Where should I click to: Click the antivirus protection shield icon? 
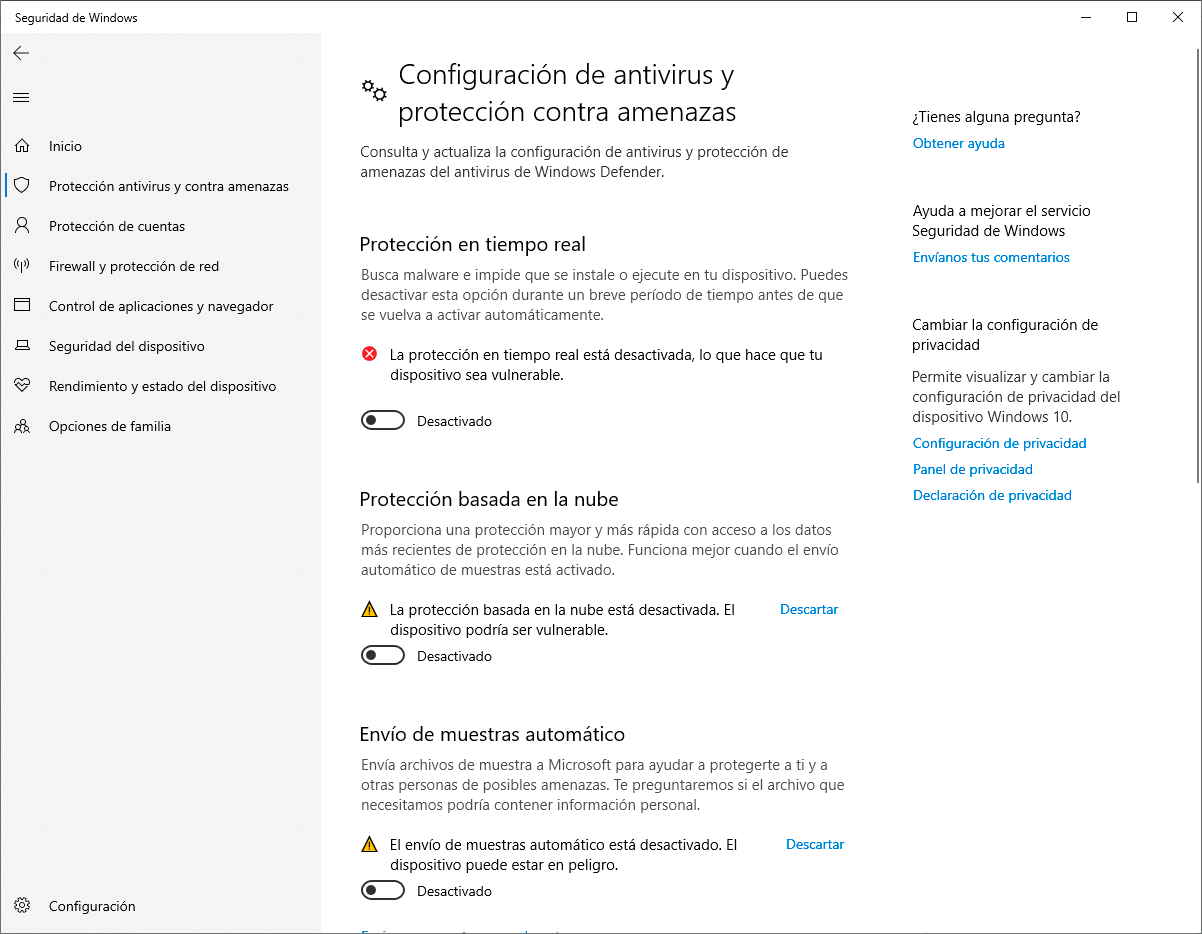(x=22, y=186)
